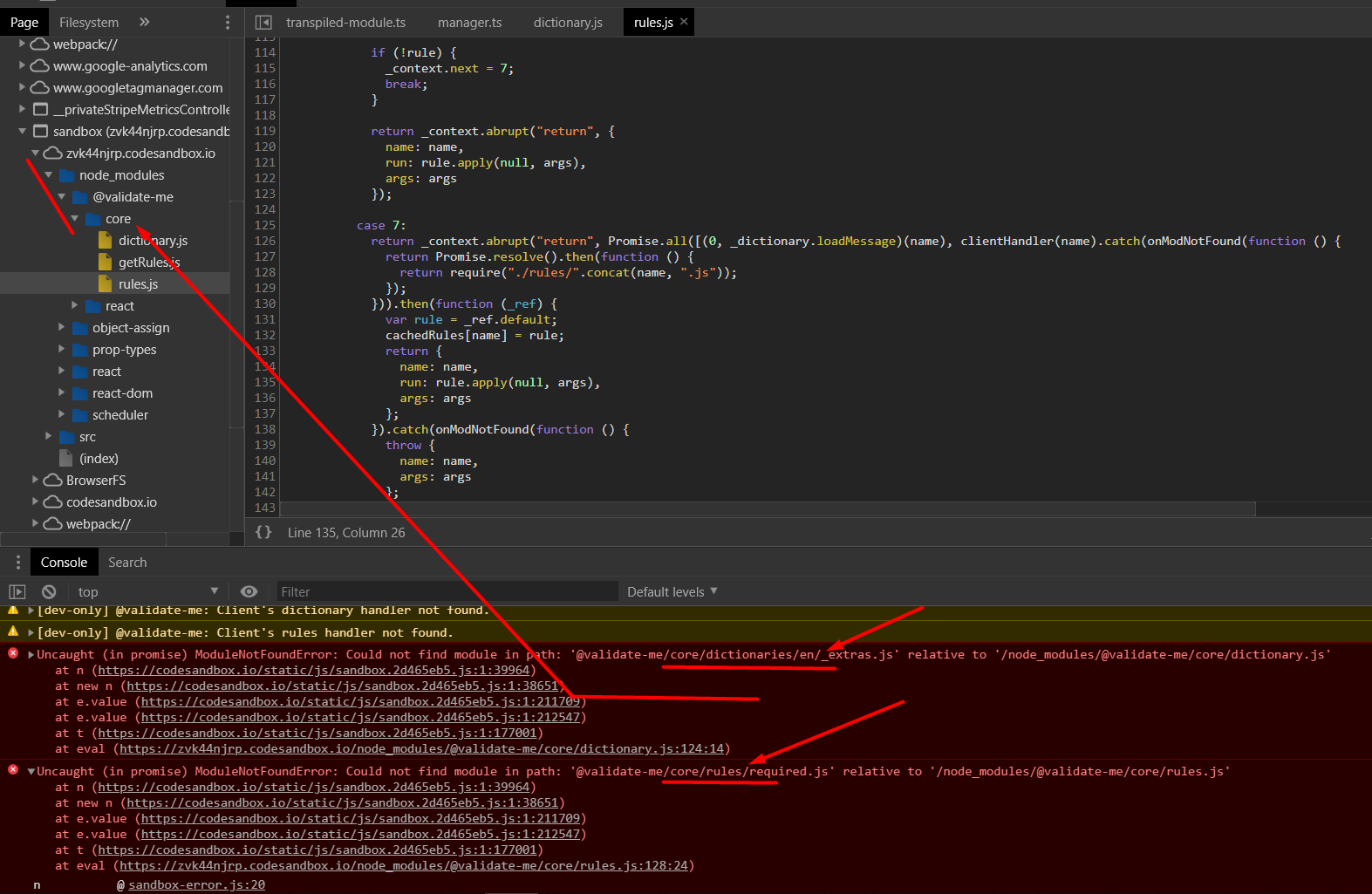Select the Search drawer tab
The image size is (1372, 894).
click(x=127, y=563)
